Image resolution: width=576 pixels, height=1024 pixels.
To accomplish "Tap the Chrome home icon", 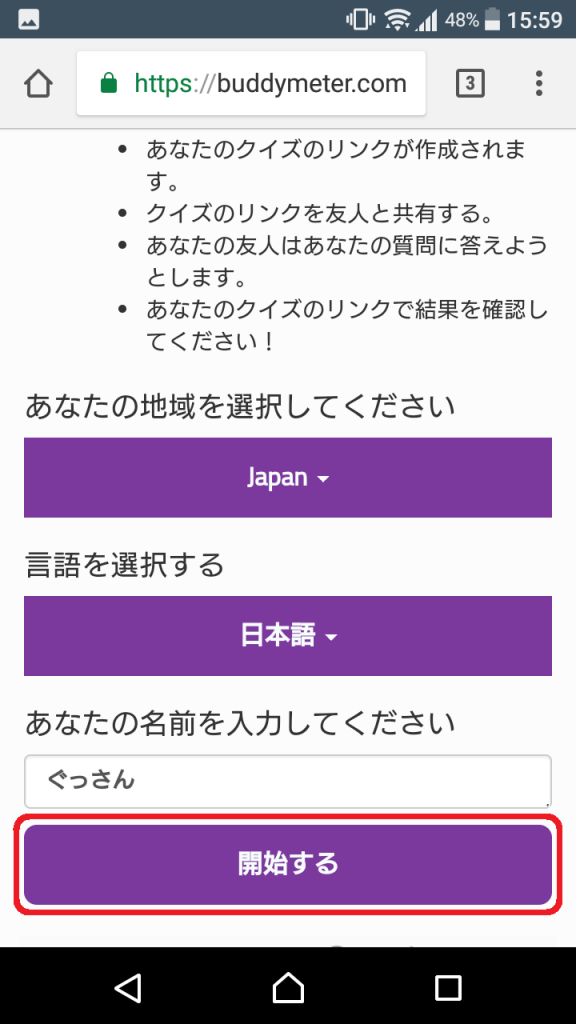I will point(37,83).
